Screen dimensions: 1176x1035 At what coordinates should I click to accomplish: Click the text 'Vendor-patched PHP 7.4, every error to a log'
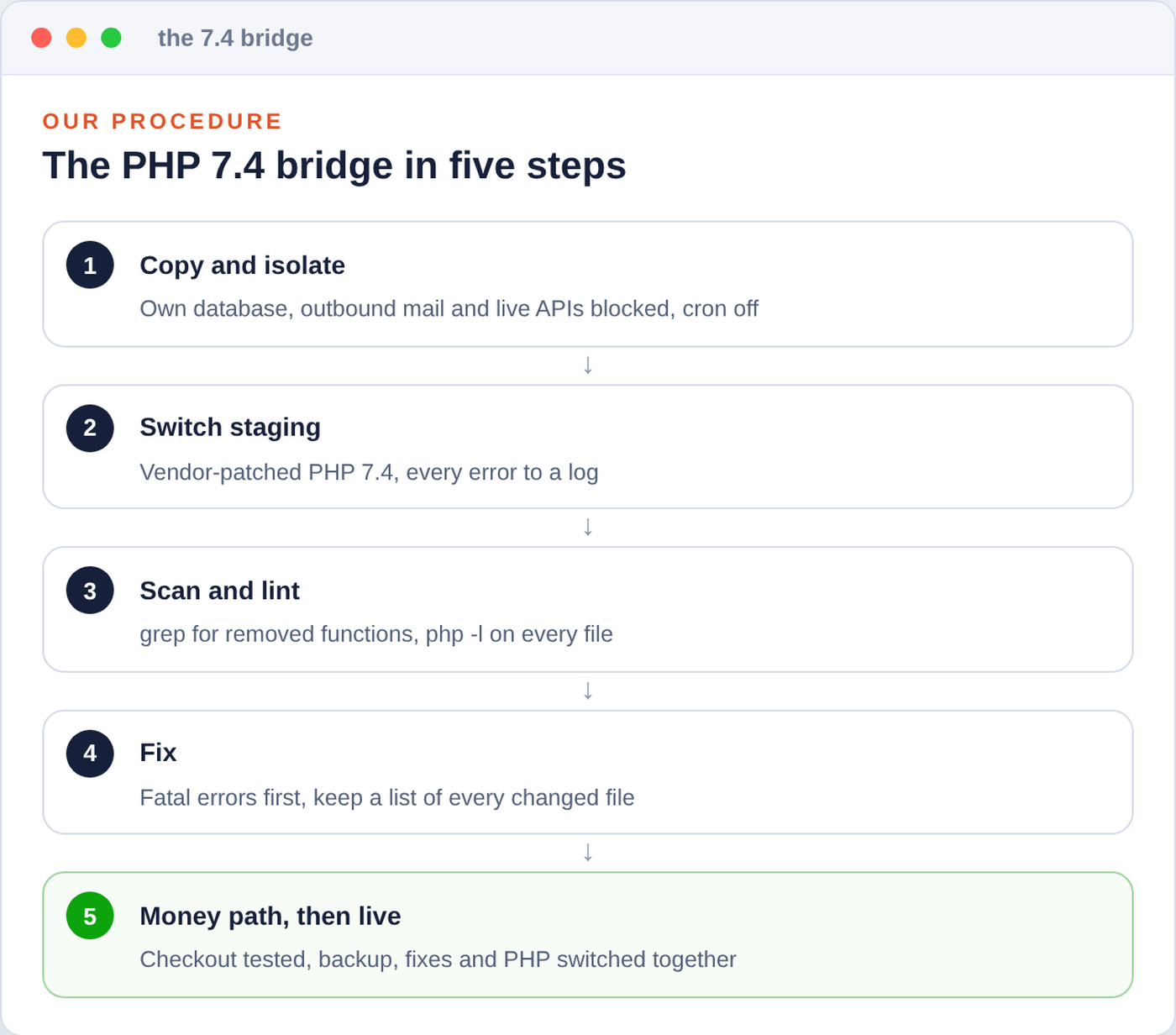click(x=369, y=472)
